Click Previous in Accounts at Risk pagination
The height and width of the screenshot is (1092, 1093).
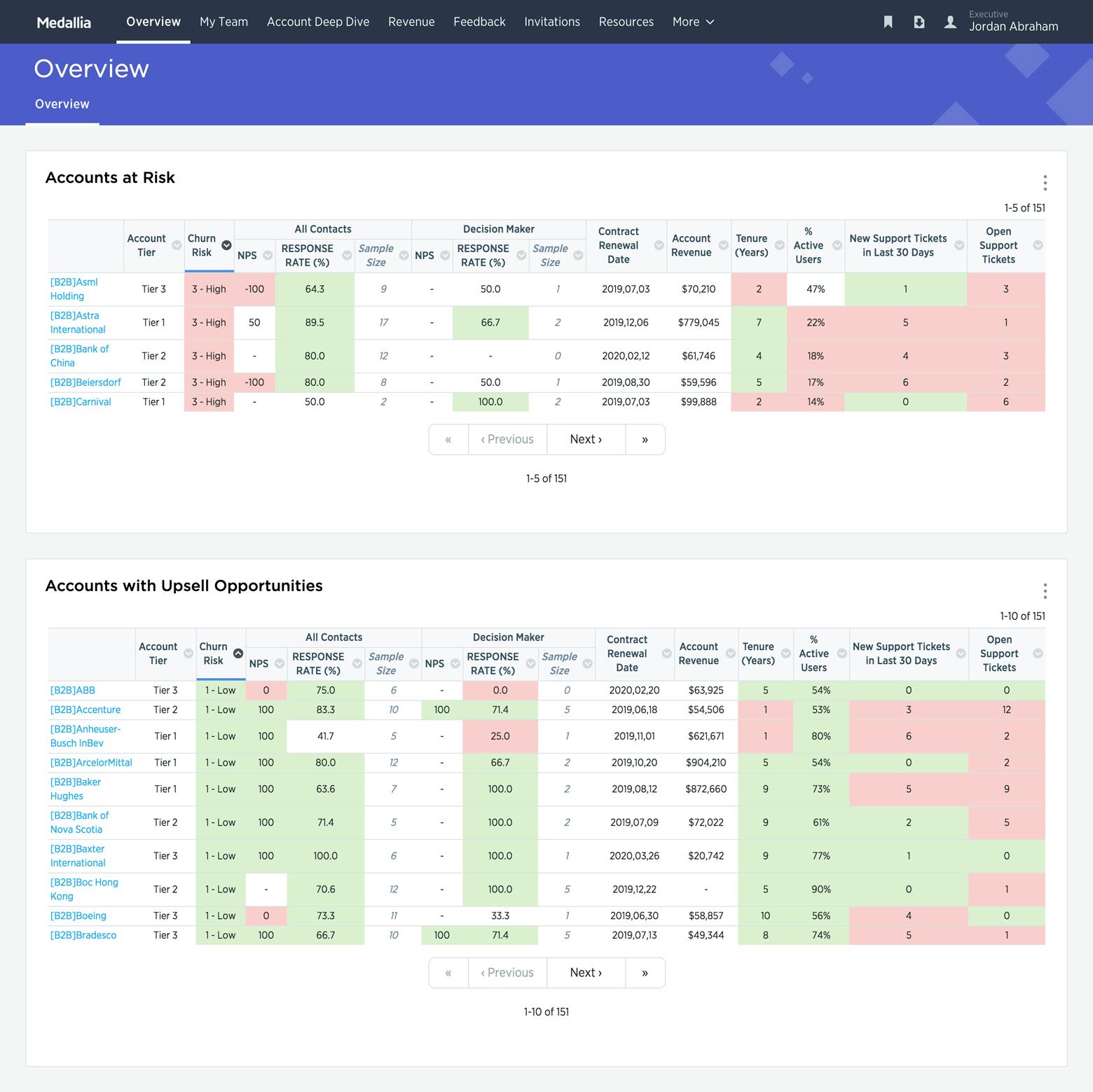click(x=507, y=439)
